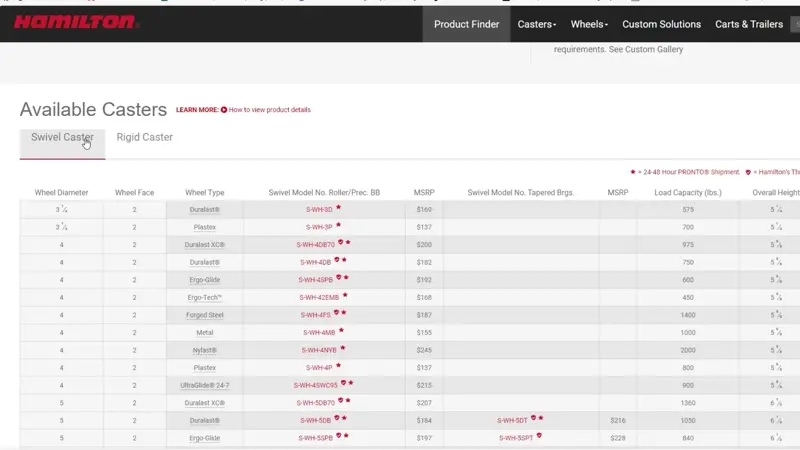Open model S-WH-4DB70 link
800x450 pixels.
coord(315,245)
